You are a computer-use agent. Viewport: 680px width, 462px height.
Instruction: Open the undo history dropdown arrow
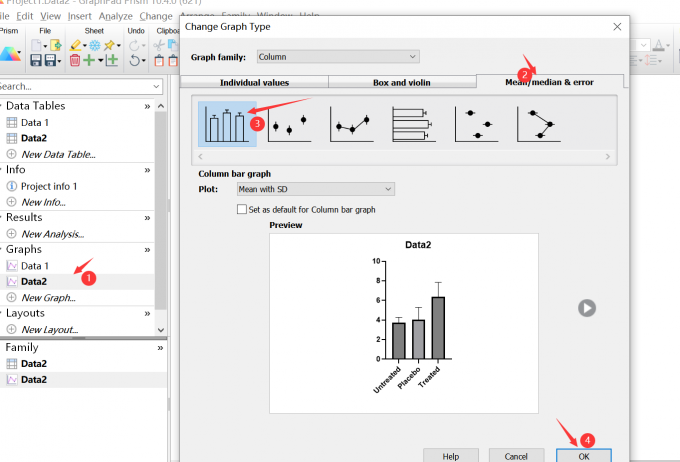coord(144,60)
